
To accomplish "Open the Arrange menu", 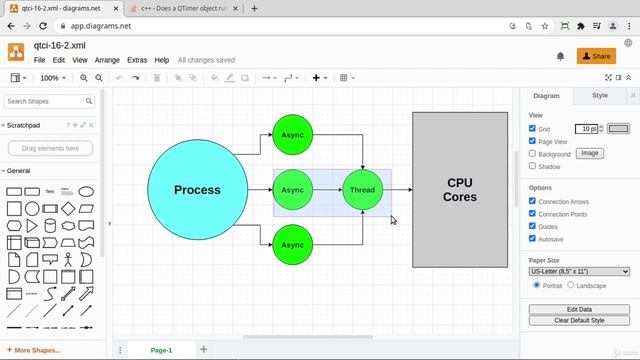I will point(107,60).
